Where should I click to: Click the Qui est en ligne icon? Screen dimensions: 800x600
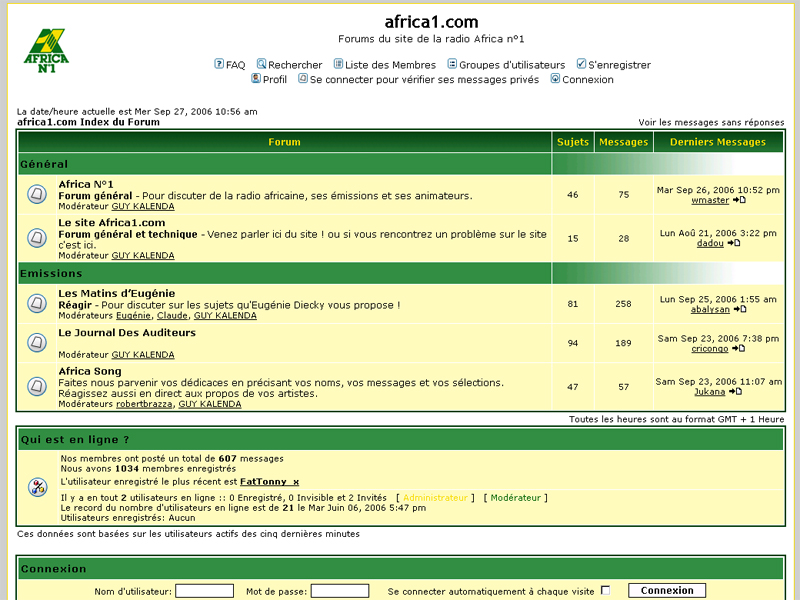coord(38,487)
